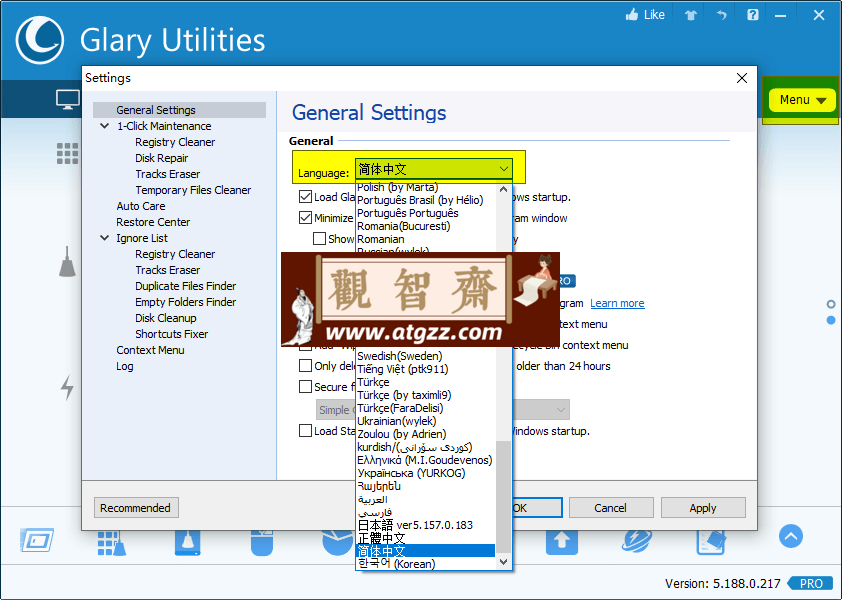Open the pie-chart disk analyzer dock icon
Screen dimensions: 842x600
click(337, 543)
